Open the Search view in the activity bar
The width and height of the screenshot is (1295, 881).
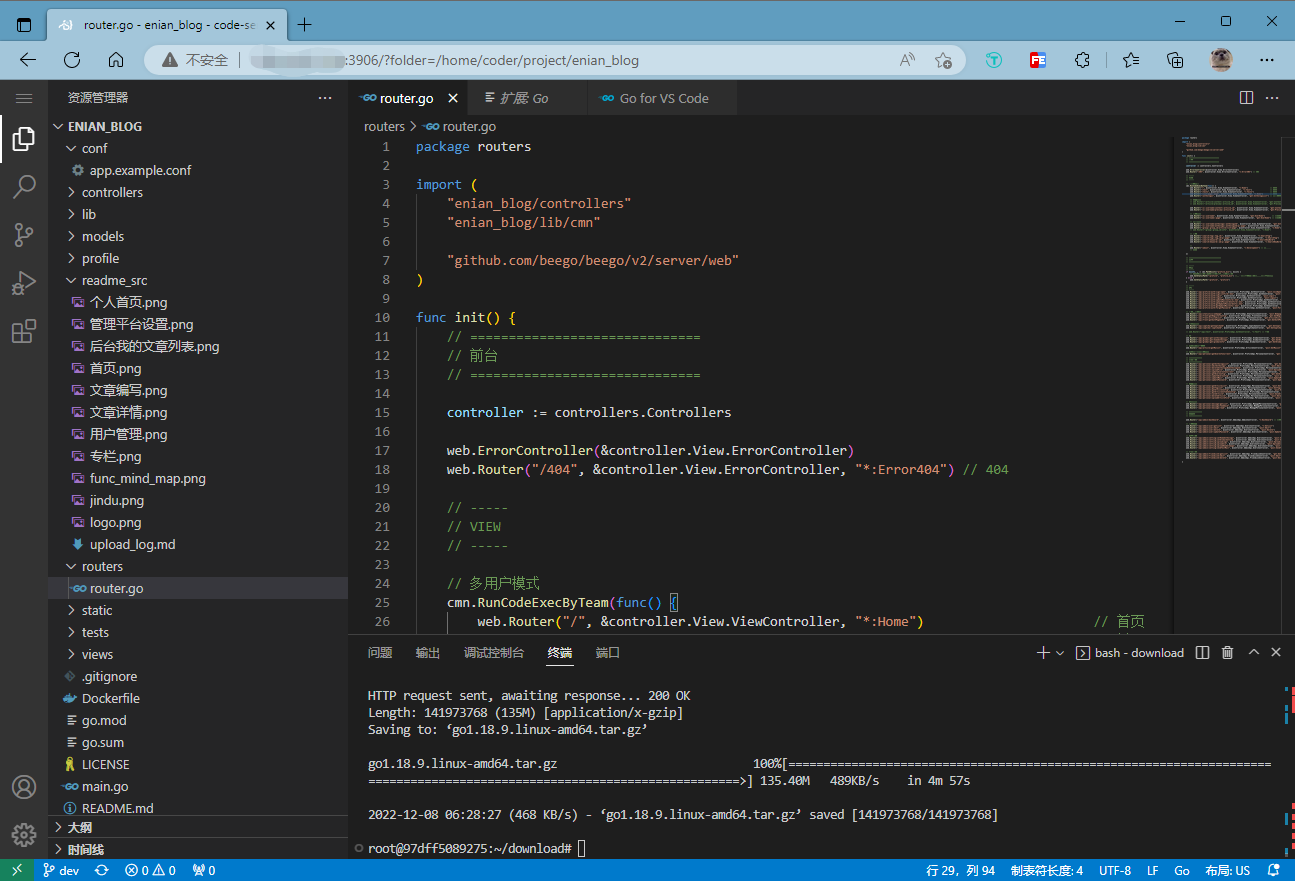pos(24,187)
